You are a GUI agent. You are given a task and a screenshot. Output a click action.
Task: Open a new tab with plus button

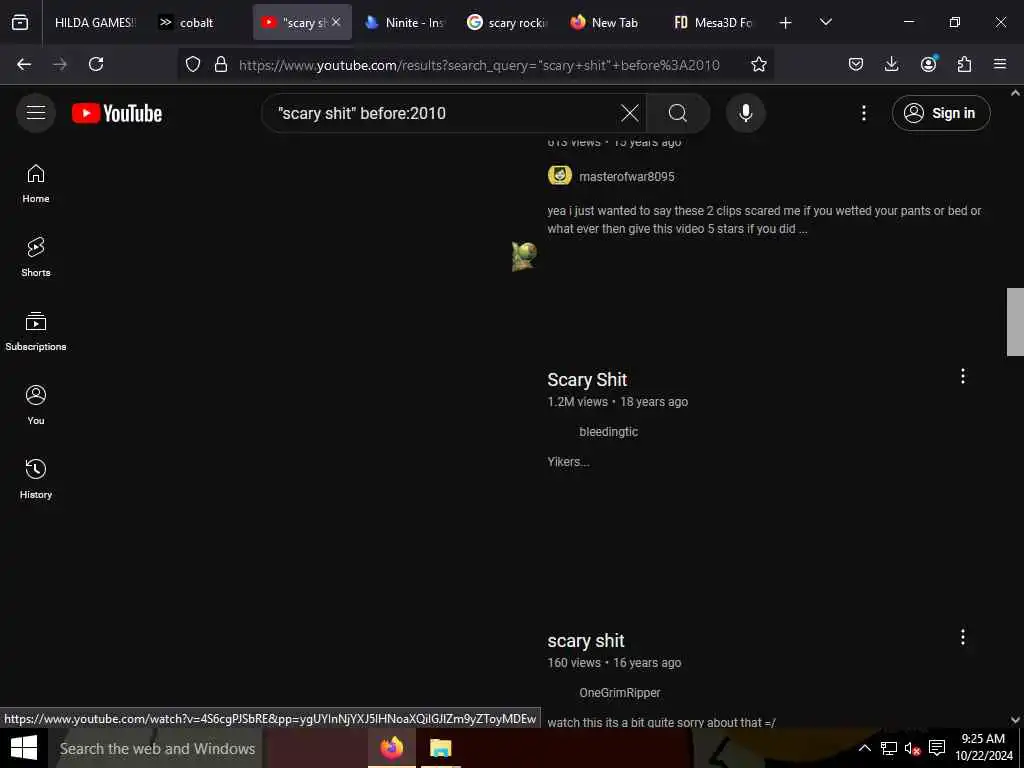pos(786,22)
